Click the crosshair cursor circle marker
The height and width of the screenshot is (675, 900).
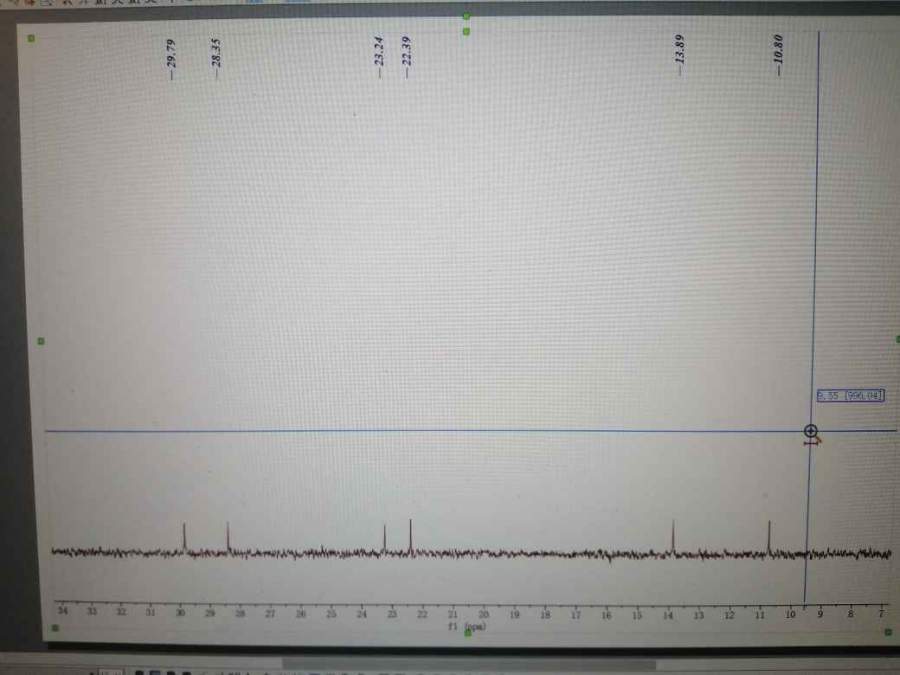810,431
